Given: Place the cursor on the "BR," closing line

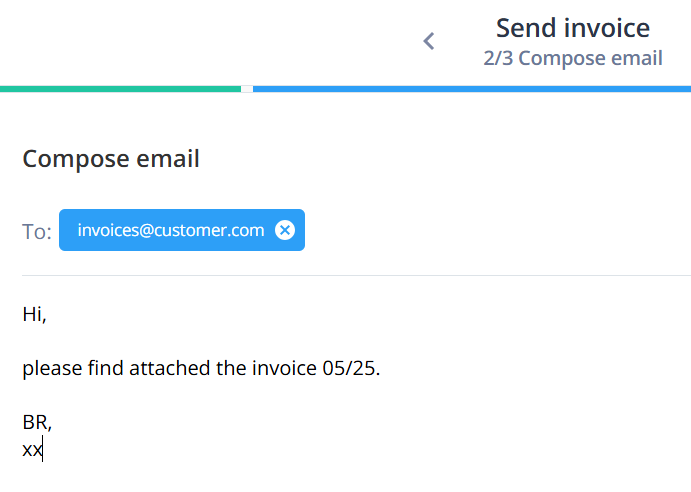Looking at the screenshot, I should pos(37,422).
